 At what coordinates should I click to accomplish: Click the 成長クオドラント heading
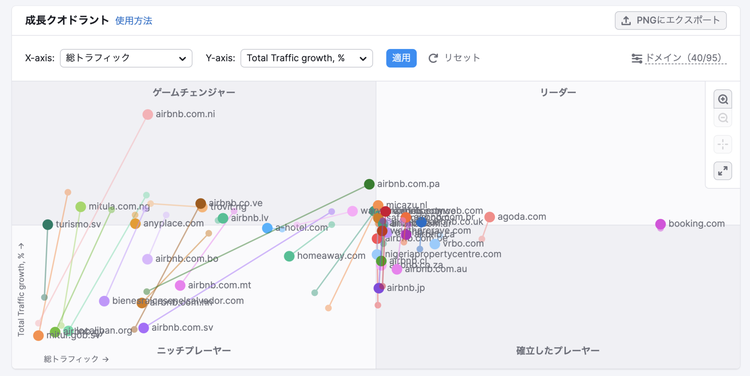pyautogui.click(x=67, y=20)
